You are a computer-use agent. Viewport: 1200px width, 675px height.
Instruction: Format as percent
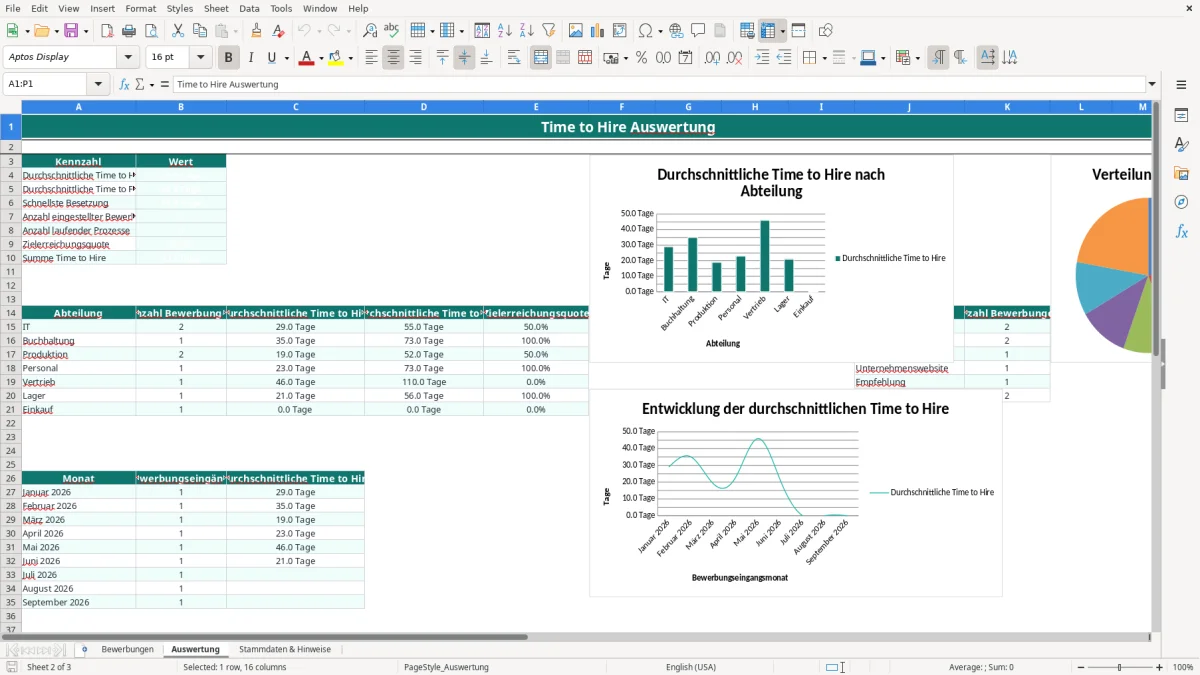641,58
